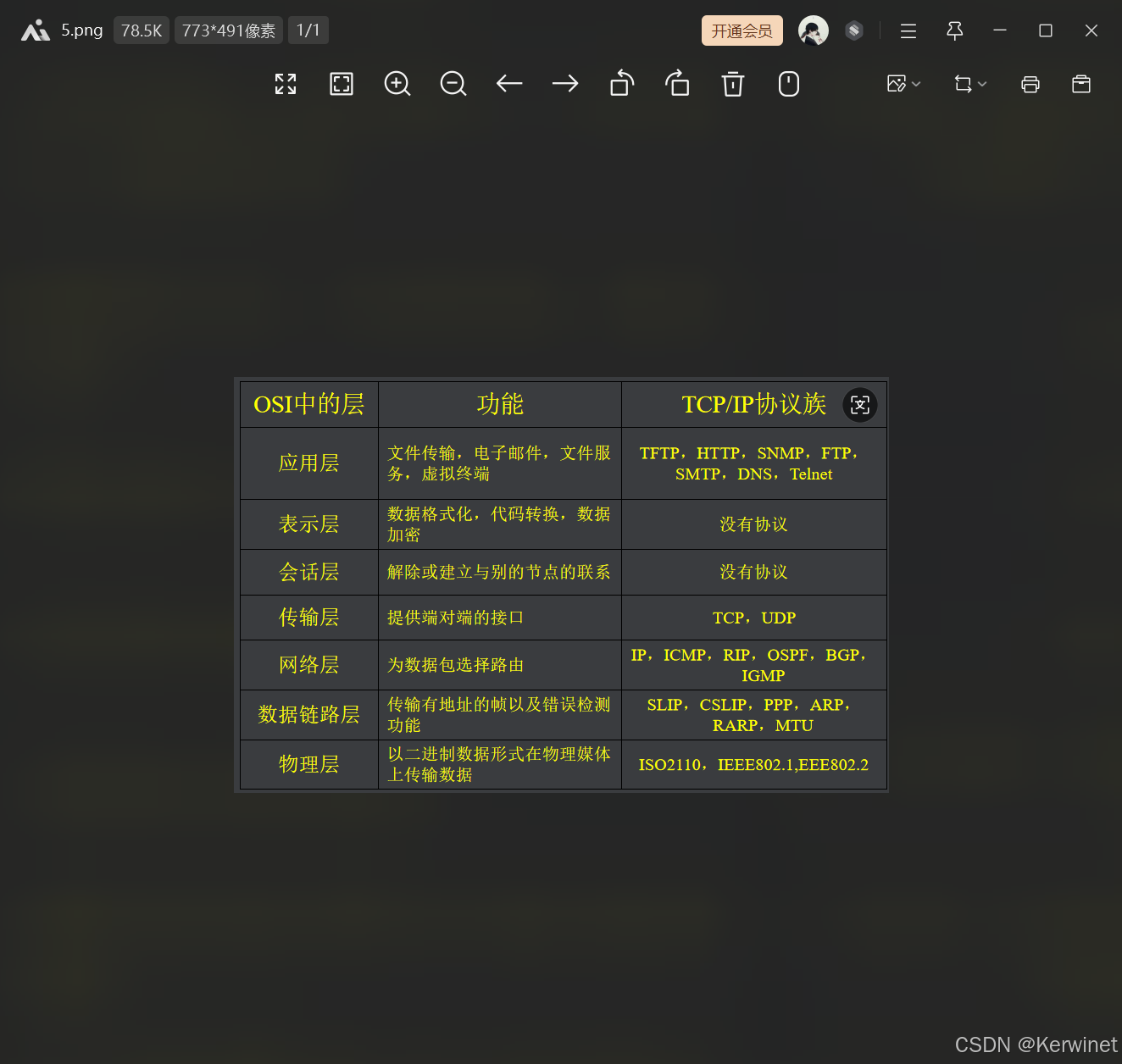Click the ISO2110, IEEE802.1 cell
Viewport: 1122px width, 1064px height.
pyautogui.click(x=754, y=764)
